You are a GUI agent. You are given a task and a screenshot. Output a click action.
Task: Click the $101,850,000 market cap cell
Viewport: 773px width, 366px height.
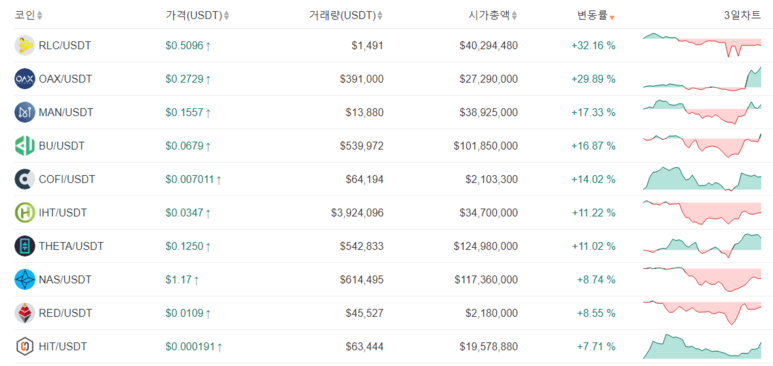pyautogui.click(x=486, y=146)
